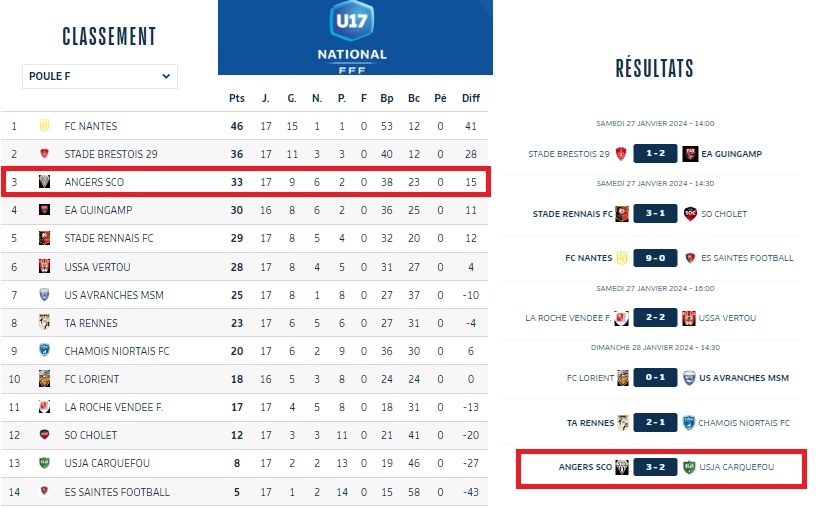Click the FC Nantes crest in standings
The image size is (832, 507).
[44, 126]
